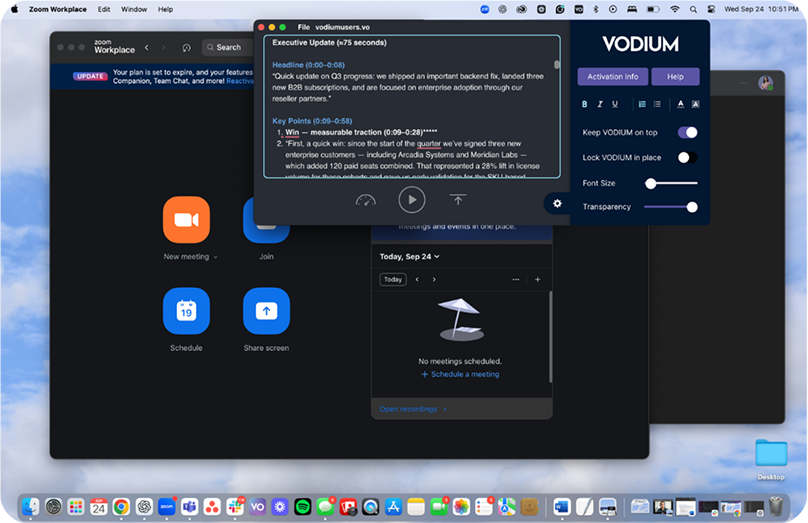Open Trash from the Dock
This screenshot has height=523, width=808.
pos(776,507)
